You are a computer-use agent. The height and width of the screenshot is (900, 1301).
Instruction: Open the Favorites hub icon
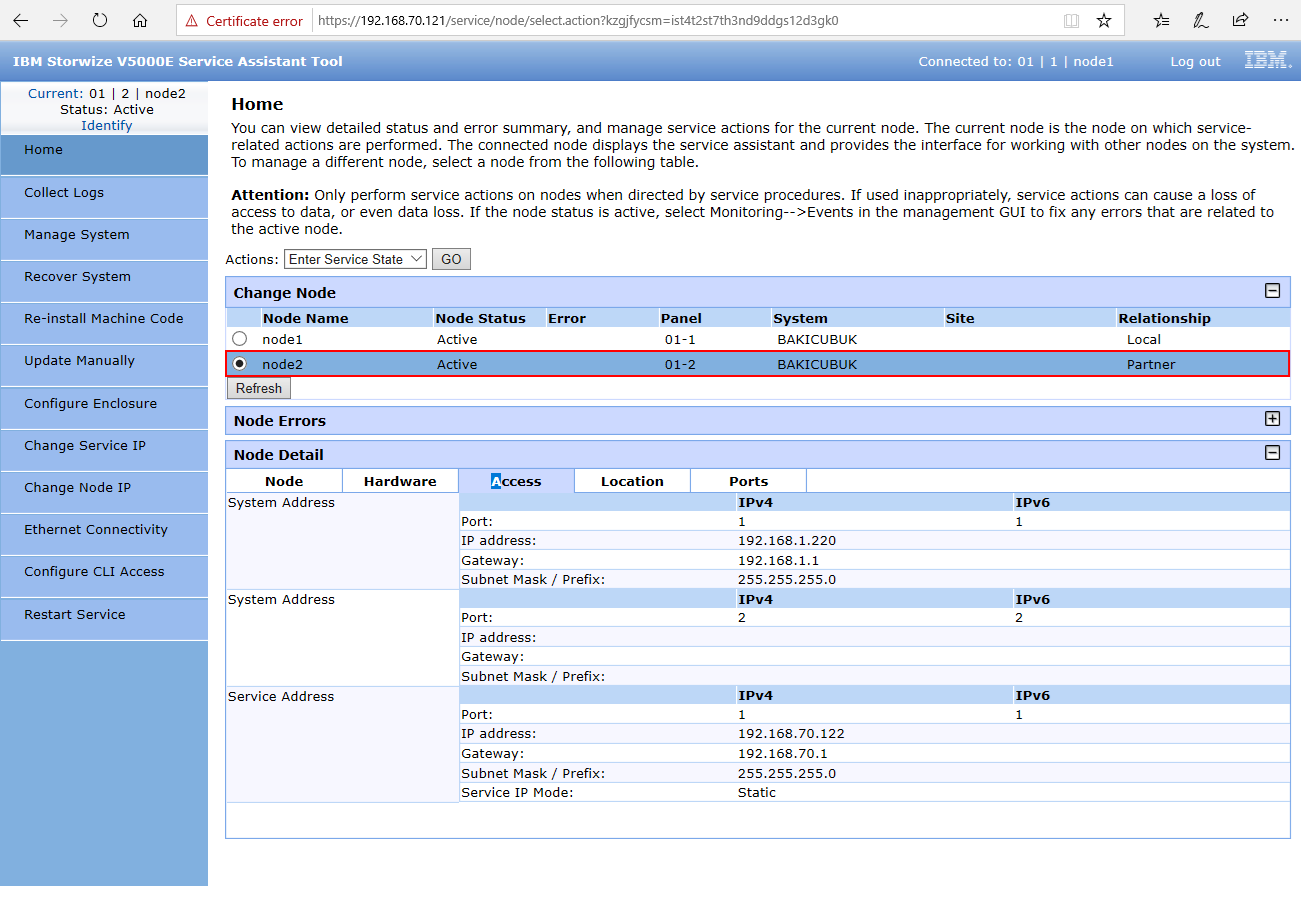[x=1161, y=20]
